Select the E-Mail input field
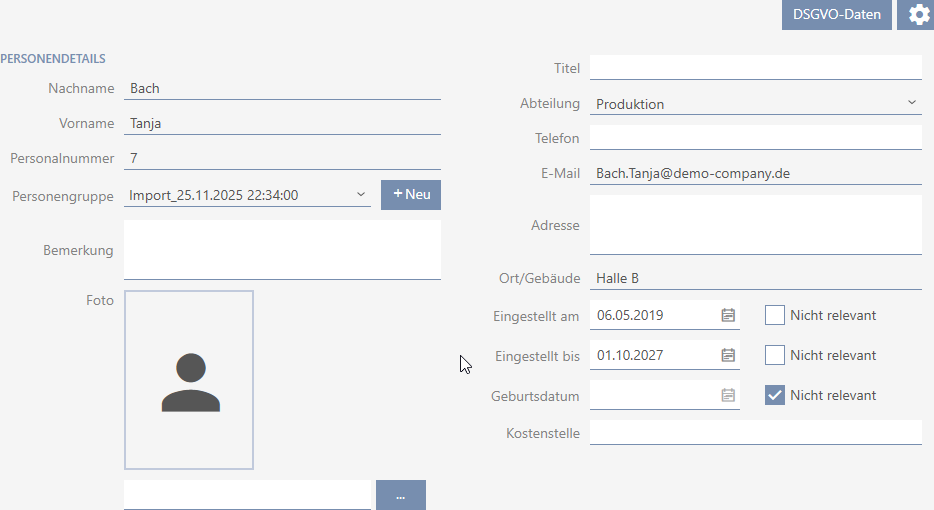934x510 pixels. pos(755,173)
